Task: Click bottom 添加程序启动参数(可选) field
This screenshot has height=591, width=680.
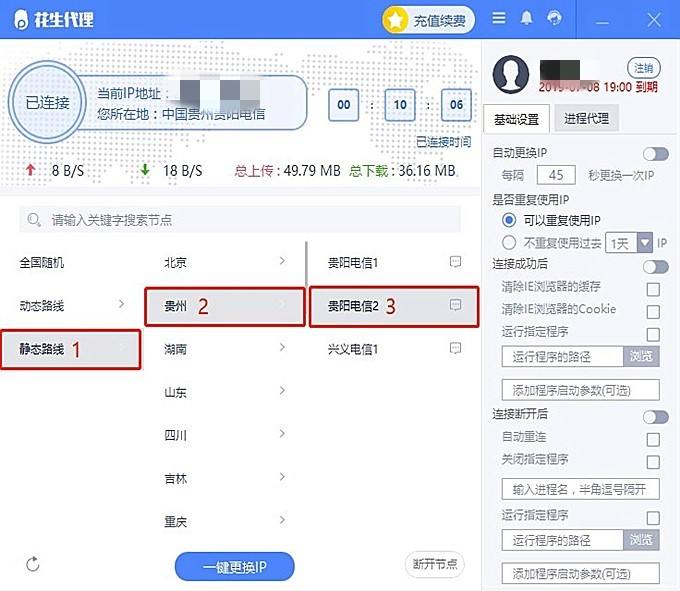Action: tap(580, 573)
